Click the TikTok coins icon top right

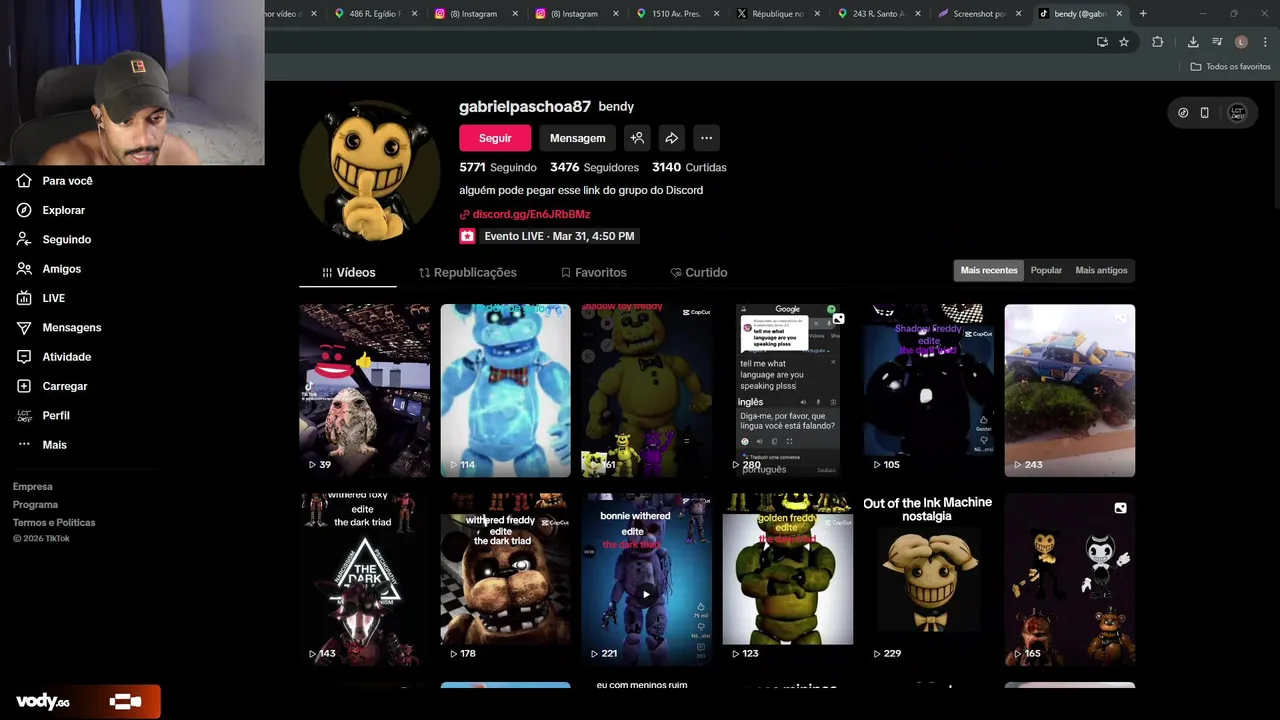point(1183,113)
